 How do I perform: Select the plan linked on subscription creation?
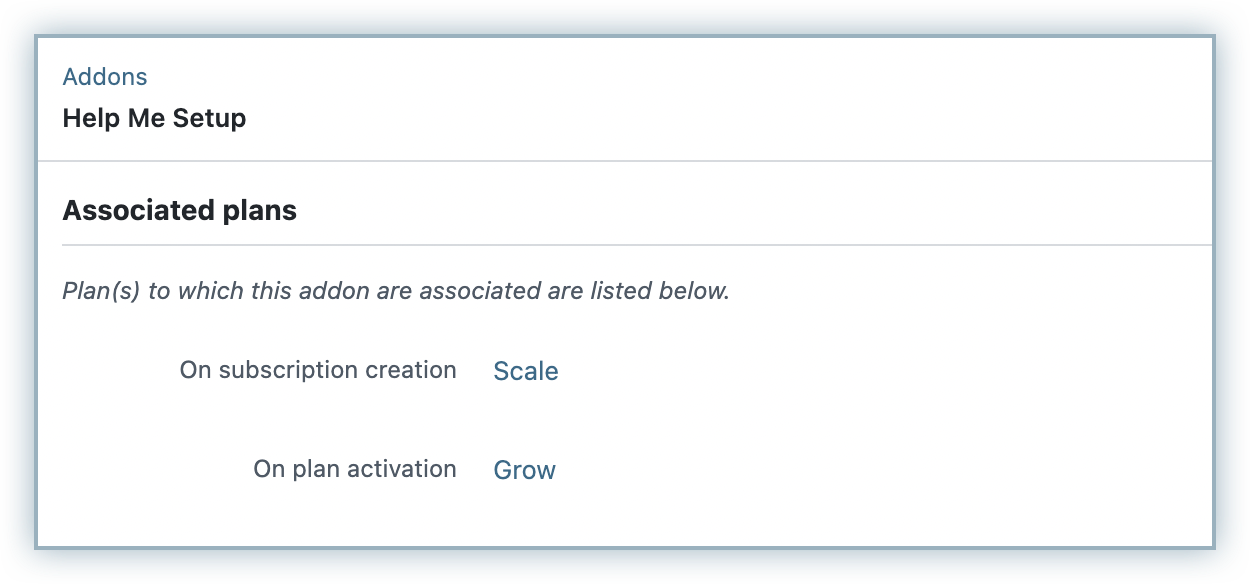point(526,371)
